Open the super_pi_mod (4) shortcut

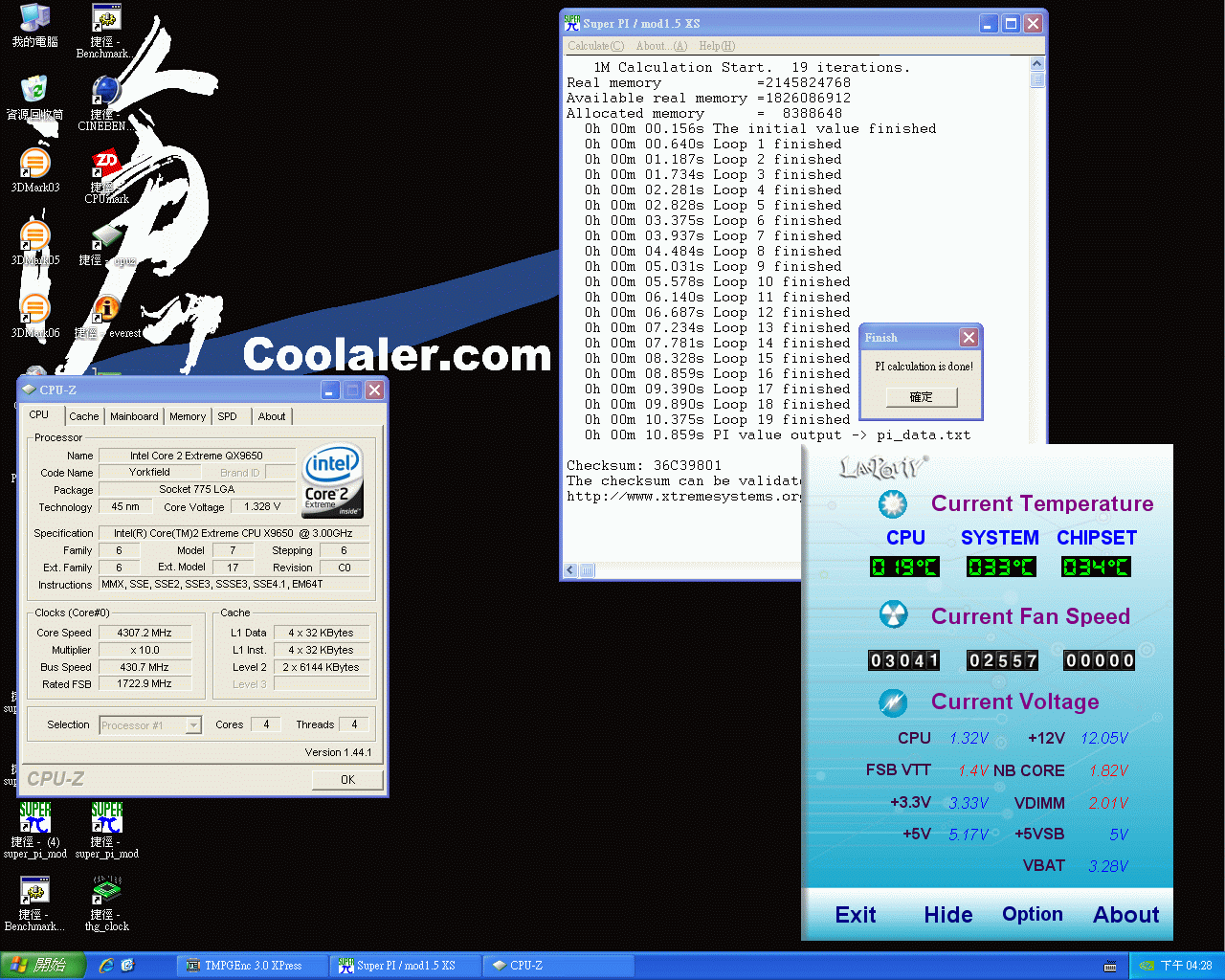34,831
